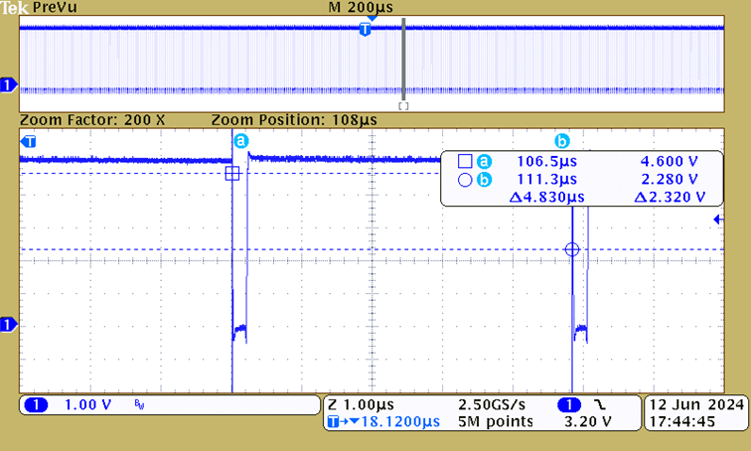
Task: Click cursor a label above the waveform
Action: [x=240, y=142]
